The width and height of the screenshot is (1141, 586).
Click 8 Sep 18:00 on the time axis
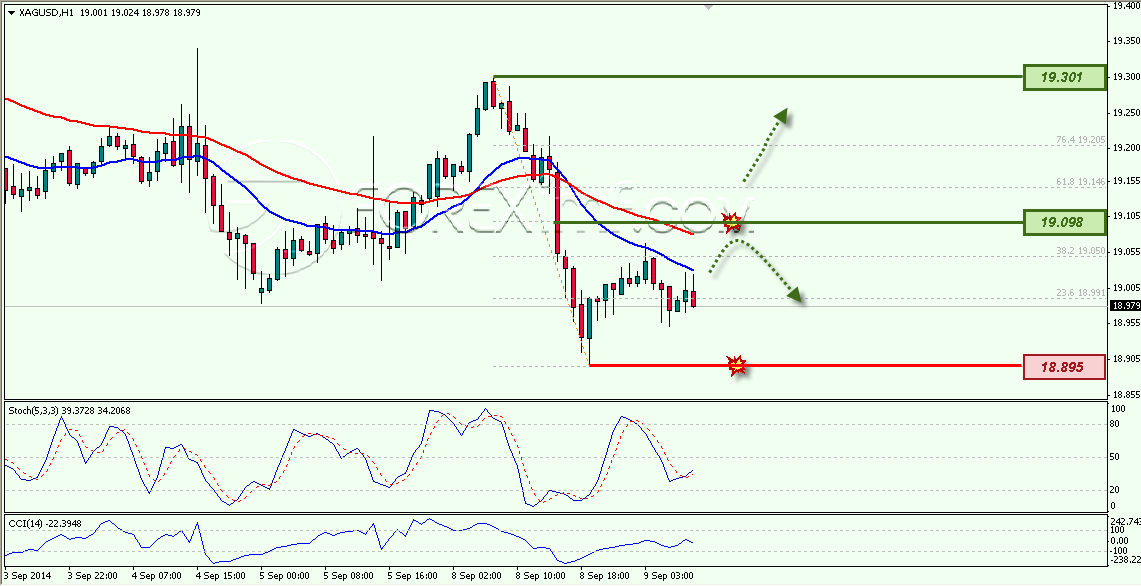click(606, 576)
